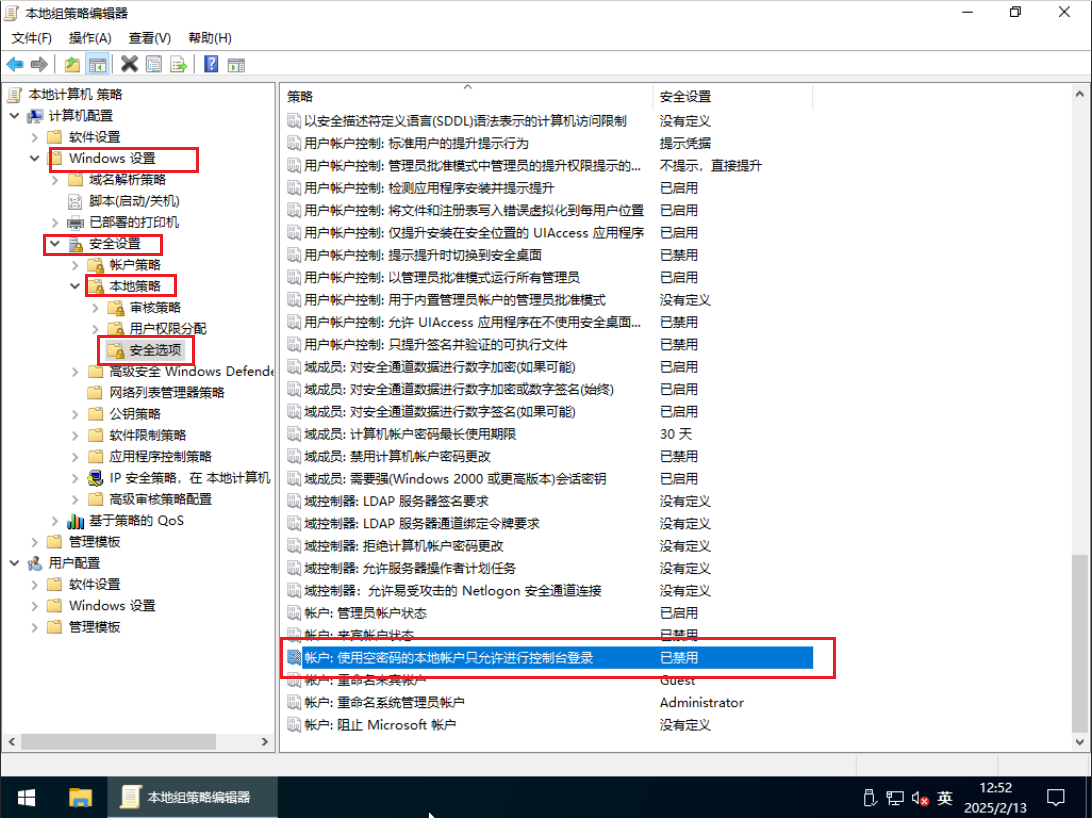Collapse the 用户配置 tree node
Viewport: 1092px width, 818px height.
click(x=14, y=563)
